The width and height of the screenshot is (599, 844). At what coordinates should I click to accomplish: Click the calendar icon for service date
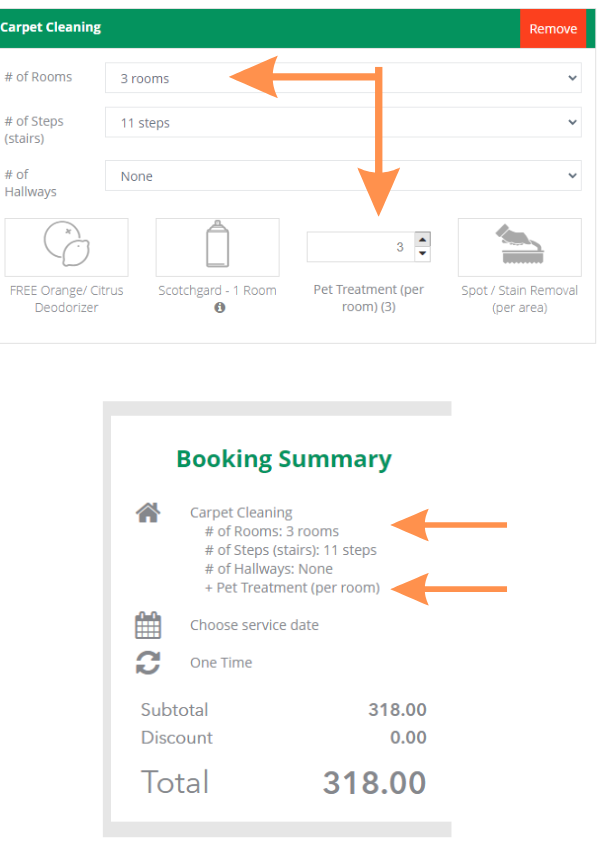coord(148,625)
